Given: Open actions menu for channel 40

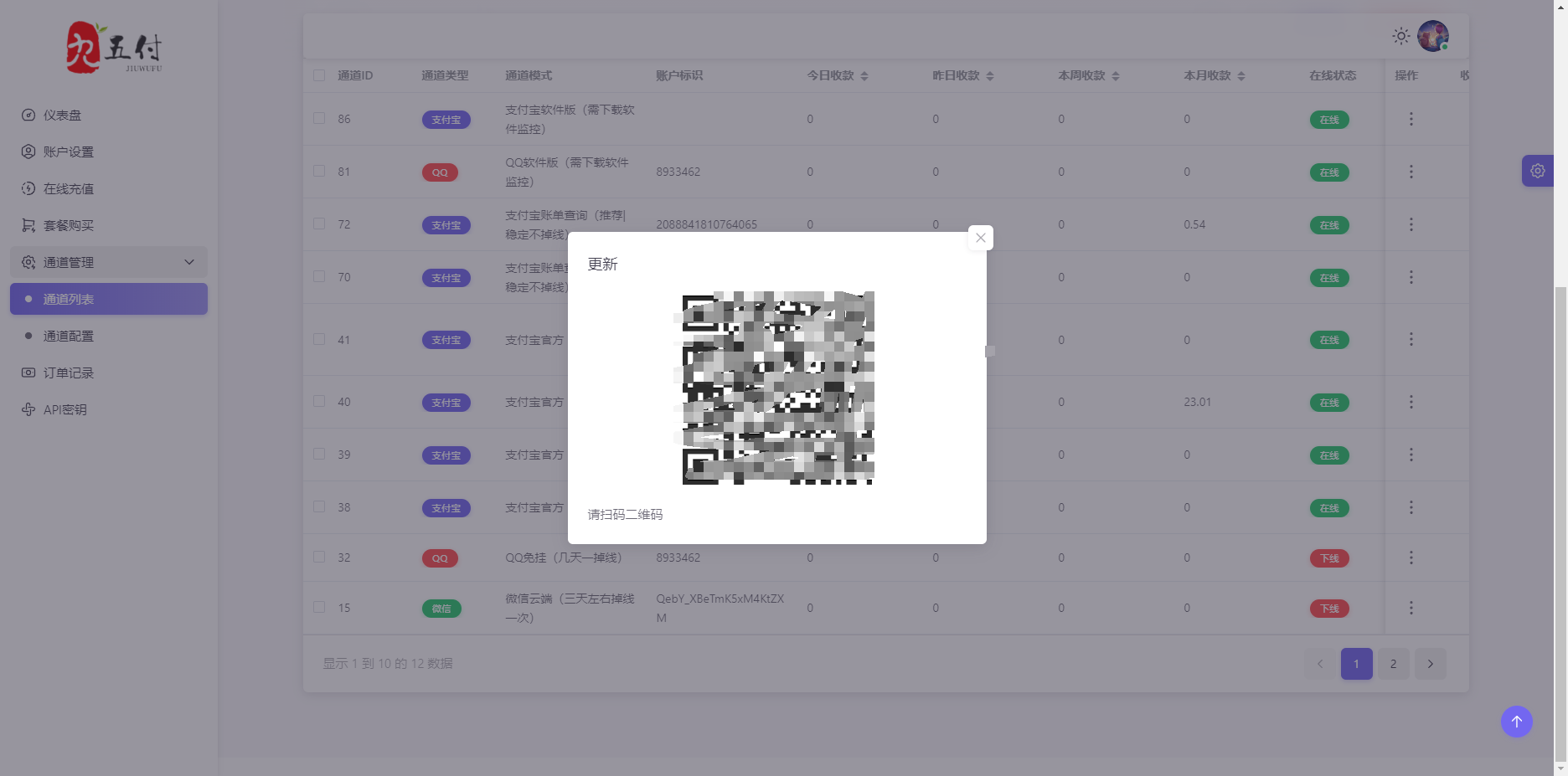Looking at the screenshot, I should 1411,402.
